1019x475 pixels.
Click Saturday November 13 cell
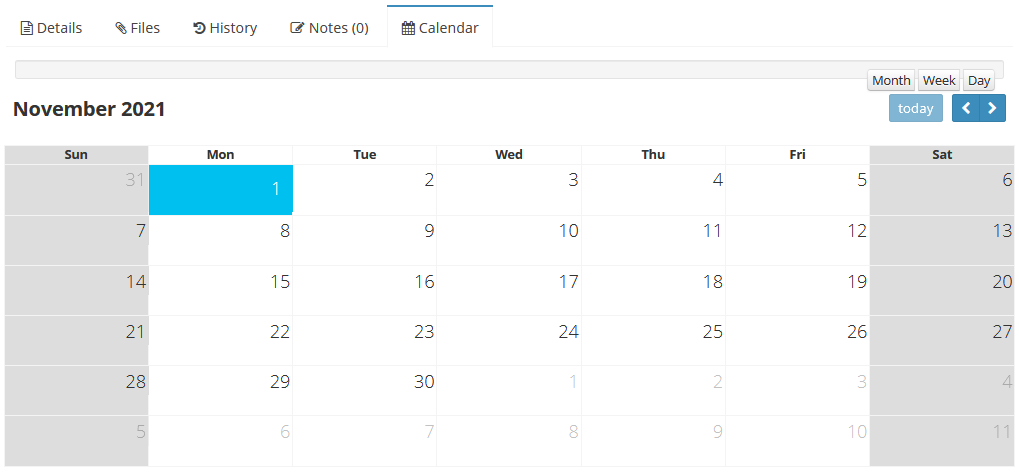pyautogui.click(x=942, y=240)
